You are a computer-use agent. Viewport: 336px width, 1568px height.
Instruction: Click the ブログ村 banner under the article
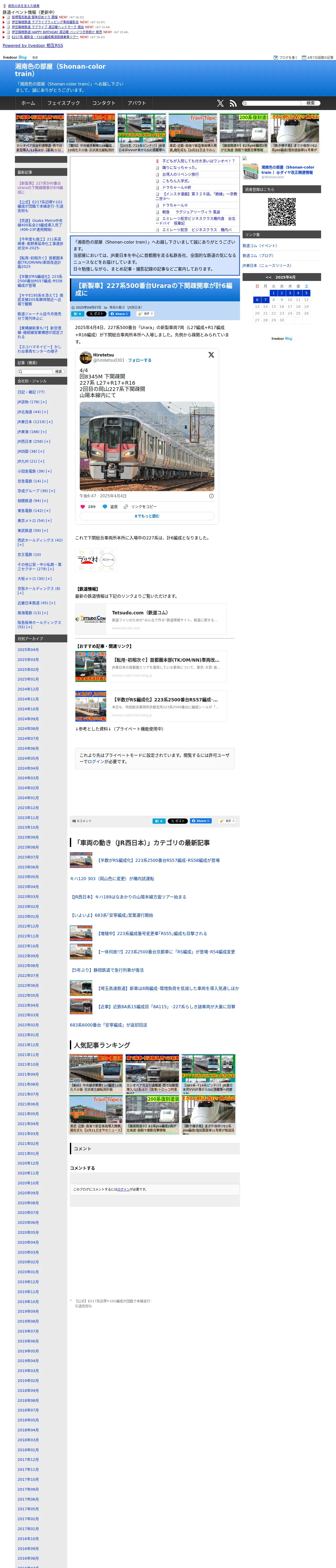(x=96, y=560)
